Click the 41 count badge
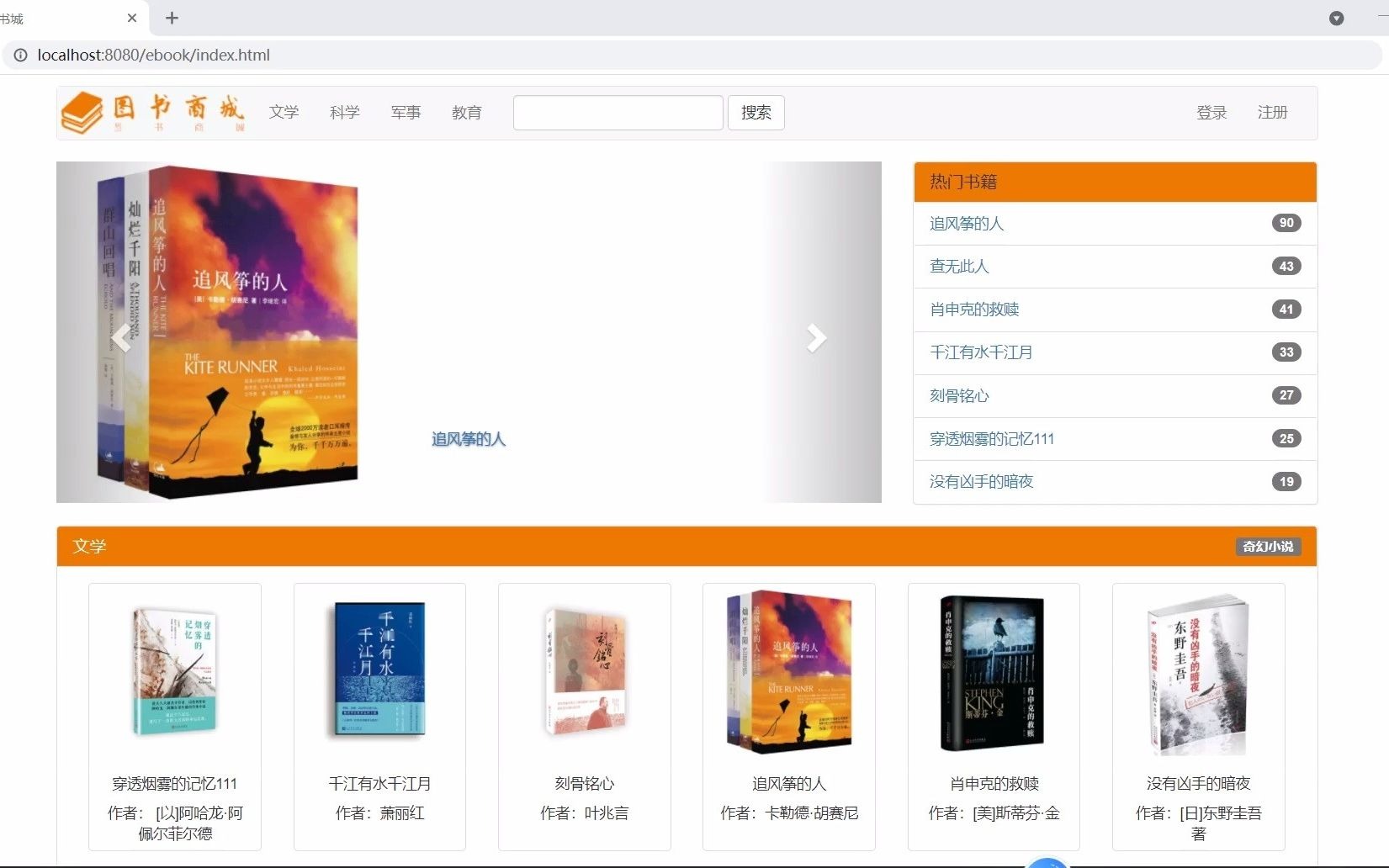 tap(1286, 310)
